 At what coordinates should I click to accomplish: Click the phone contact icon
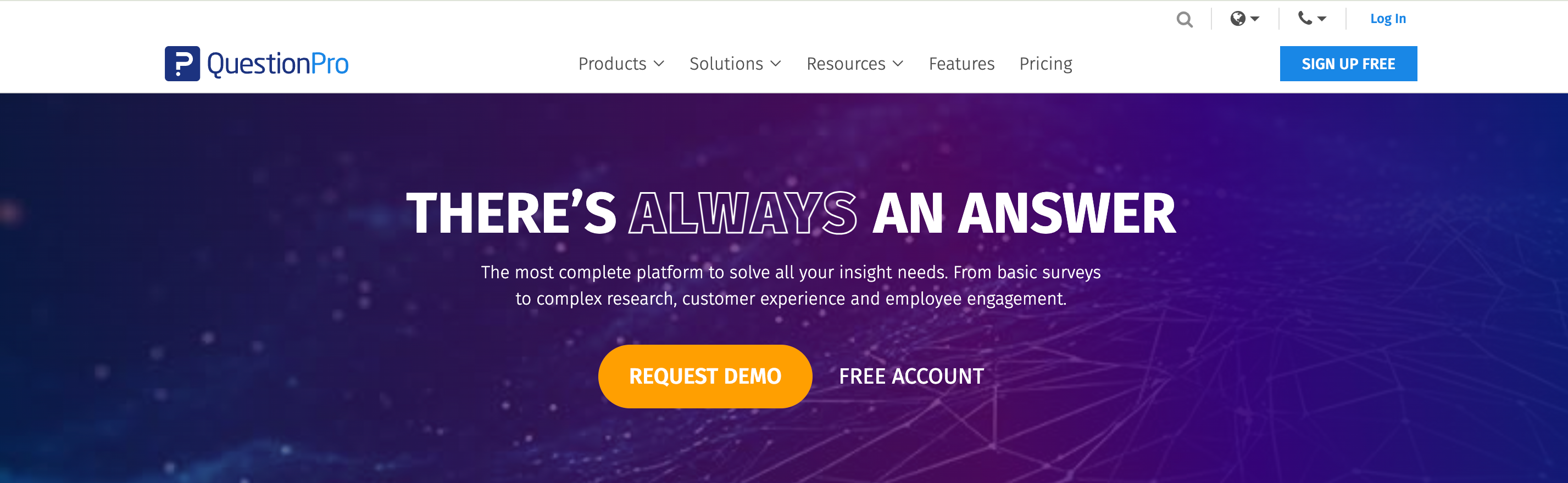(1304, 18)
